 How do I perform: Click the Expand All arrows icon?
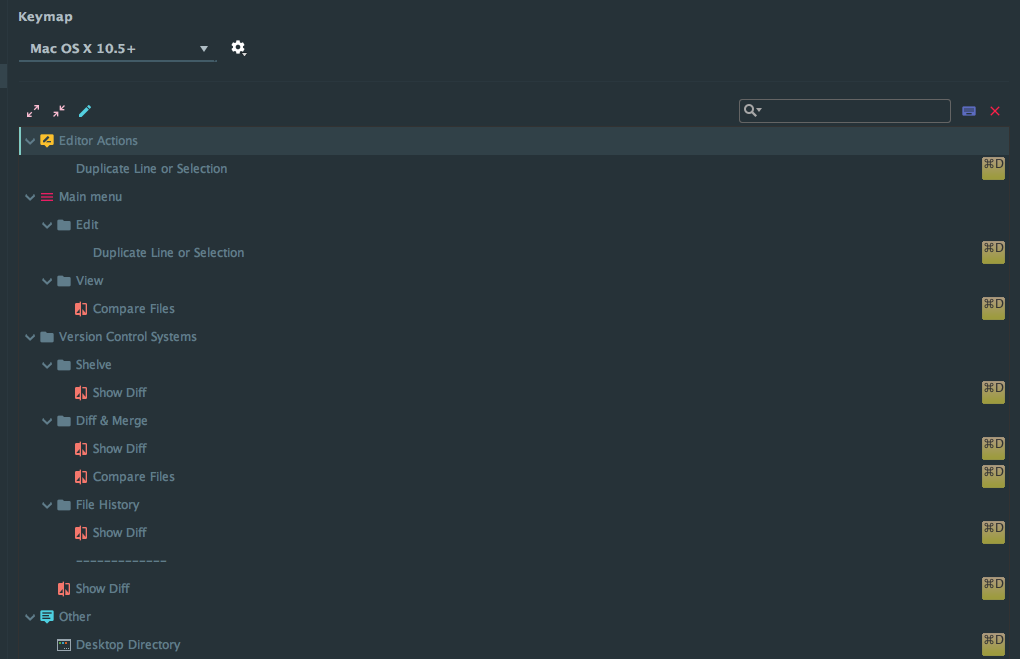click(32, 111)
